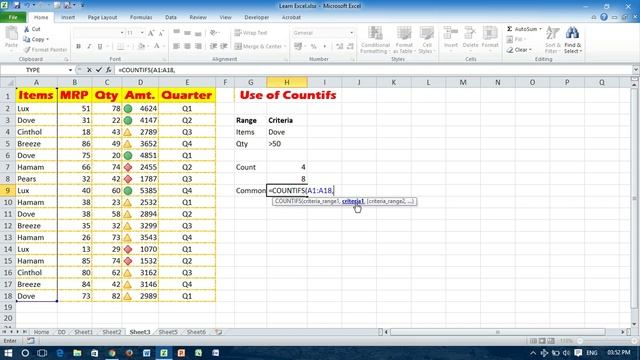This screenshot has width=640, height=360.
Task: Toggle Italic formatting
Action: pos(89,47)
